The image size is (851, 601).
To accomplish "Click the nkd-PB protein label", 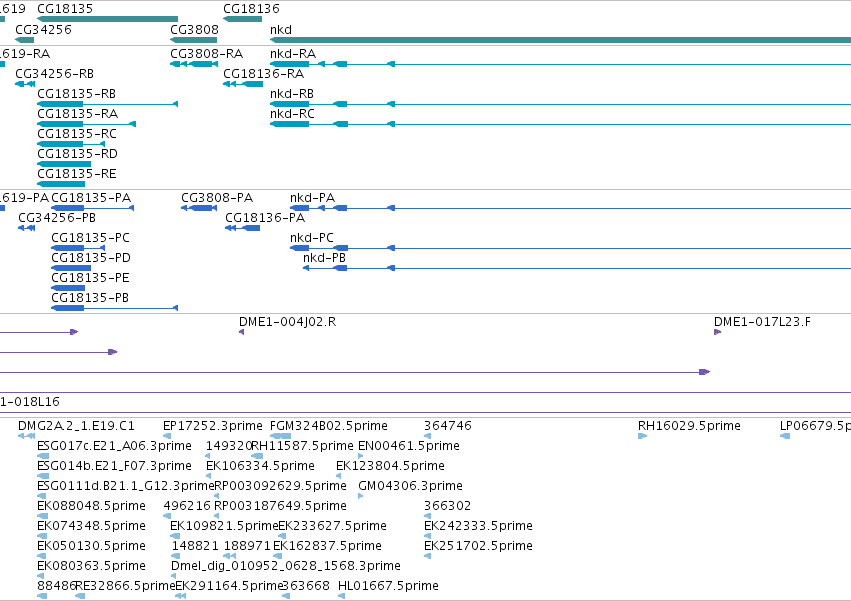I will pyautogui.click(x=325, y=258).
